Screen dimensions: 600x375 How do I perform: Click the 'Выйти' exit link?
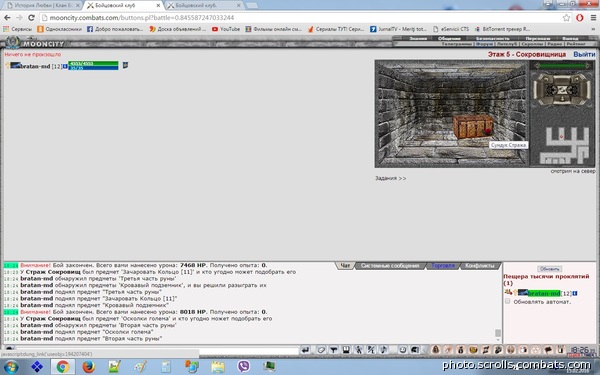pos(584,54)
